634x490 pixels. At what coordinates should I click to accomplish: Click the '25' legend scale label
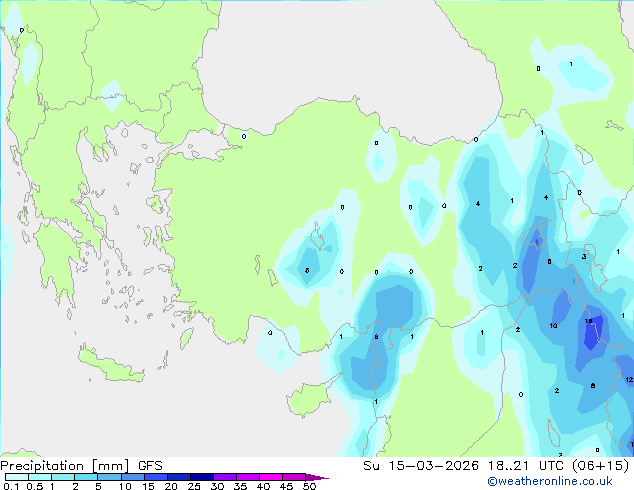pos(194,486)
